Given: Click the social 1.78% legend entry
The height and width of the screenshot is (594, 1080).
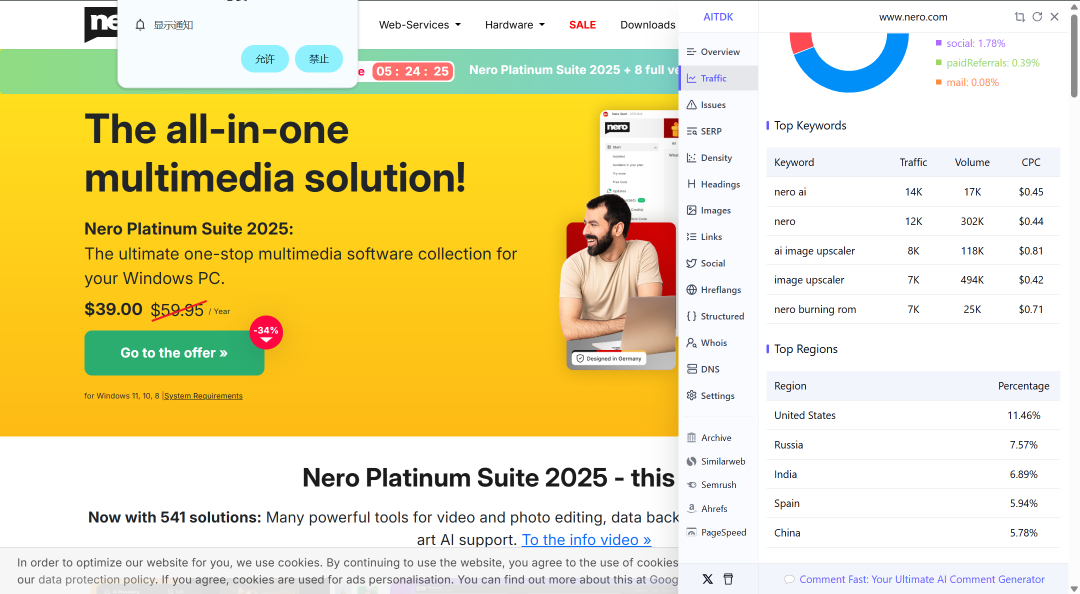Looking at the screenshot, I should pyautogui.click(x=970, y=43).
